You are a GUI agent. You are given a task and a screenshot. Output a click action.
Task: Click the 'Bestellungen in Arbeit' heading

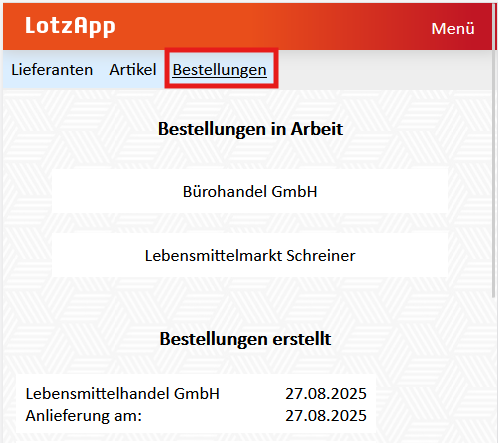[x=250, y=129]
